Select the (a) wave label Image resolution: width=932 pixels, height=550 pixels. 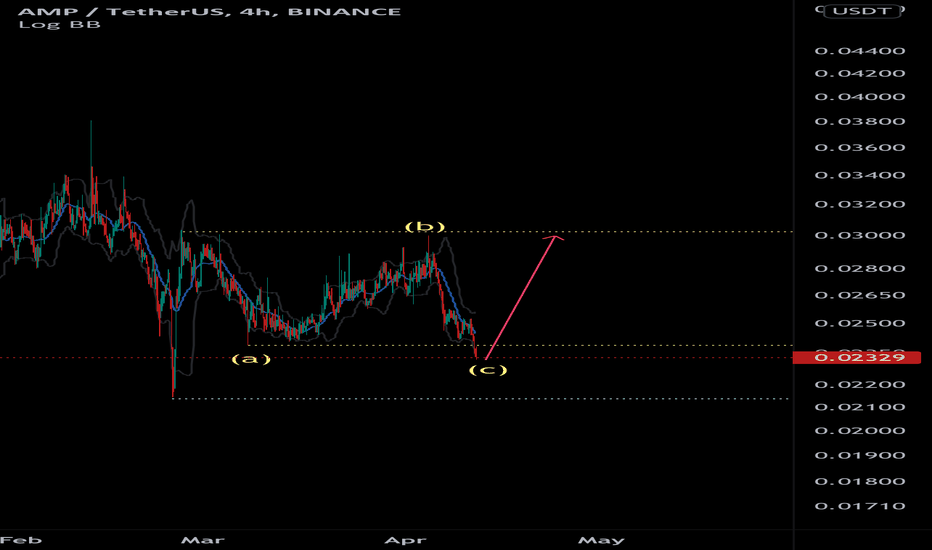[251, 359]
